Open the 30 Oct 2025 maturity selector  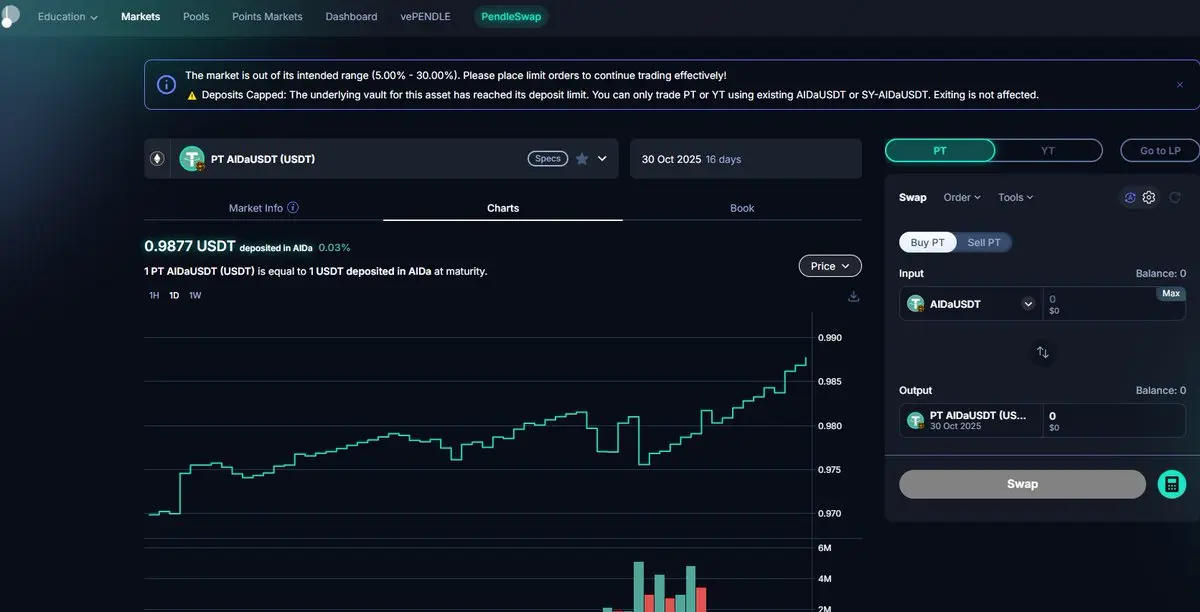pos(745,159)
